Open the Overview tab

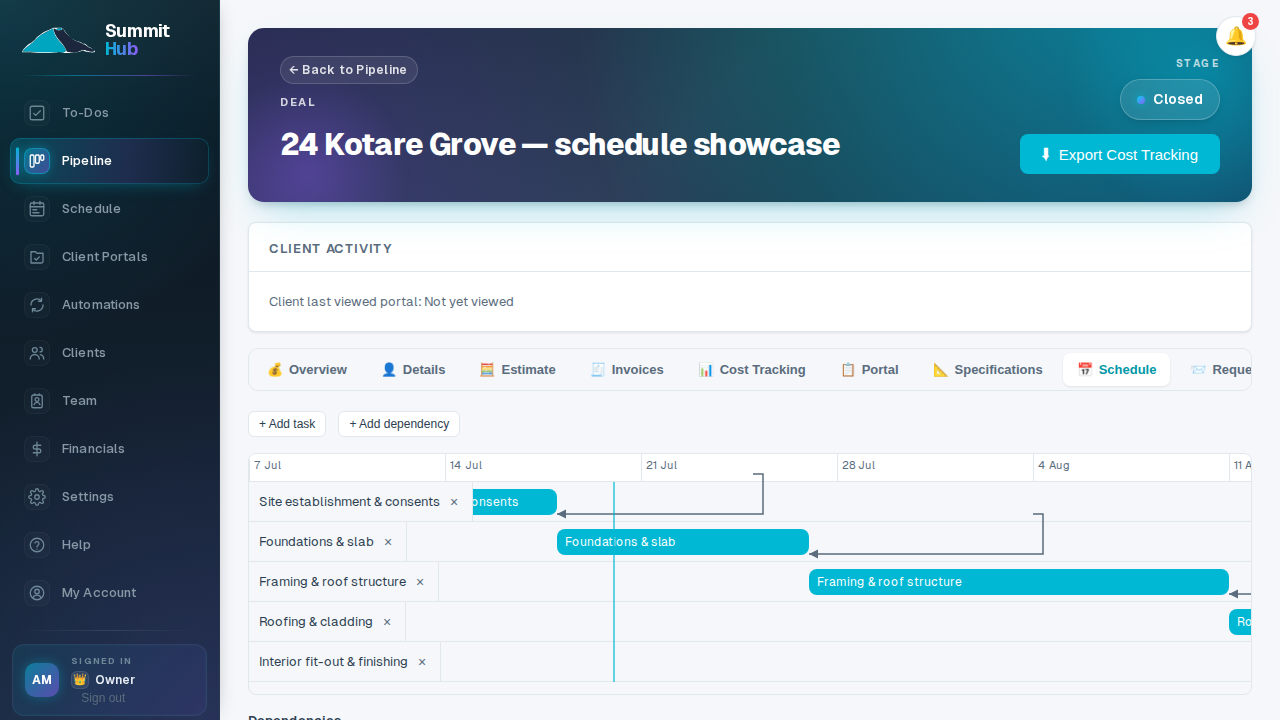click(307, 370)
